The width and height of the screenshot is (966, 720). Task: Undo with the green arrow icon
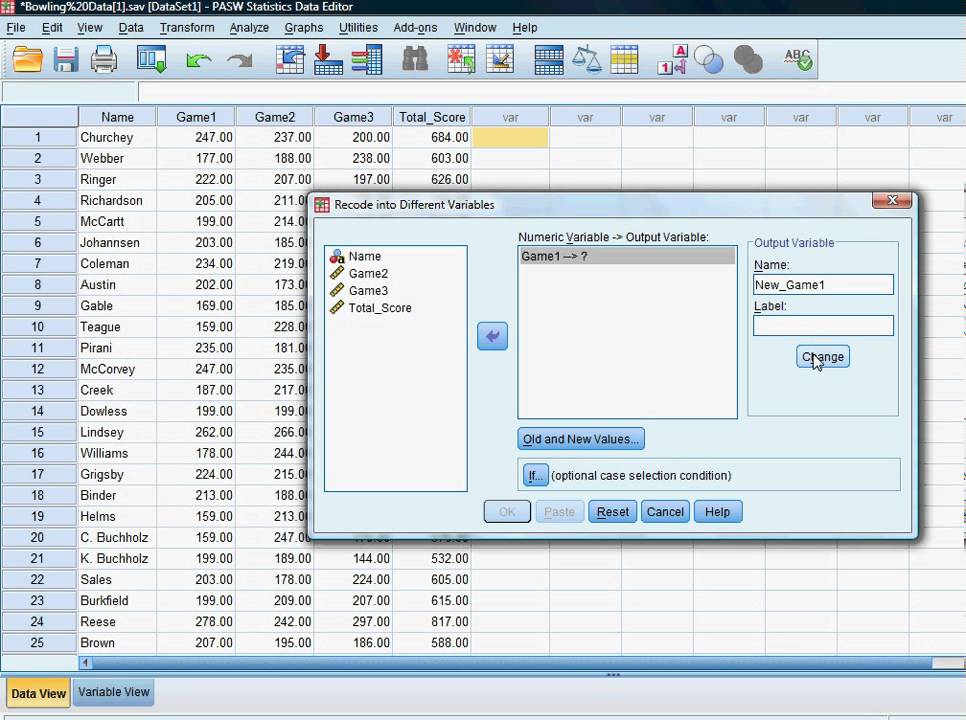[x=198, y=60]
